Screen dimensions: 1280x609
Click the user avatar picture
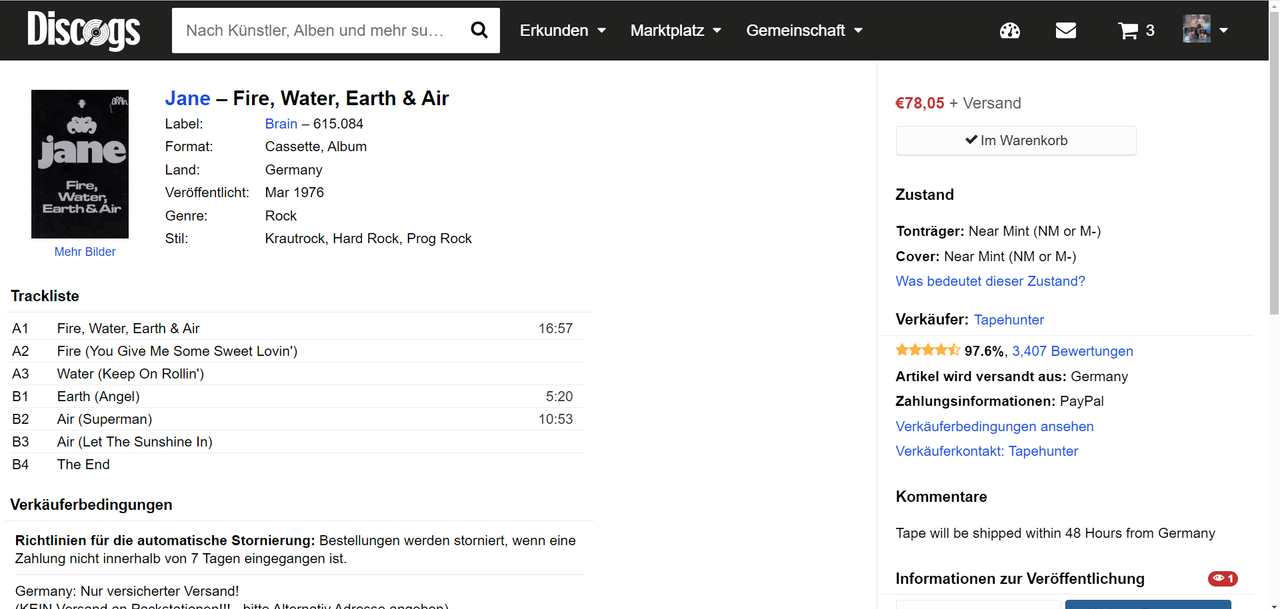tap(1196, 30)
